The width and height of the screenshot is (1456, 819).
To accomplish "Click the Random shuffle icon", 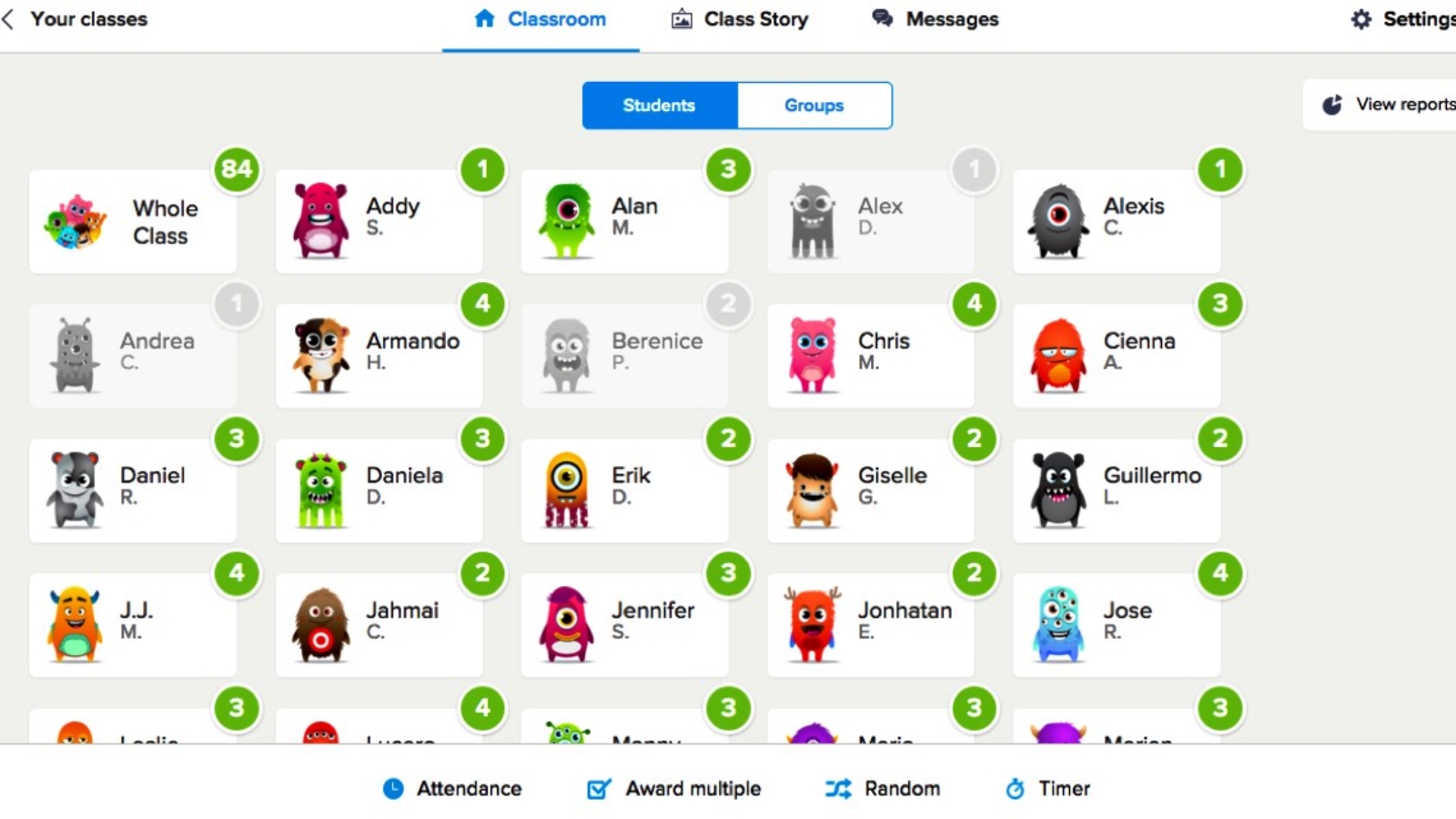I will click(x=838, y=789).
